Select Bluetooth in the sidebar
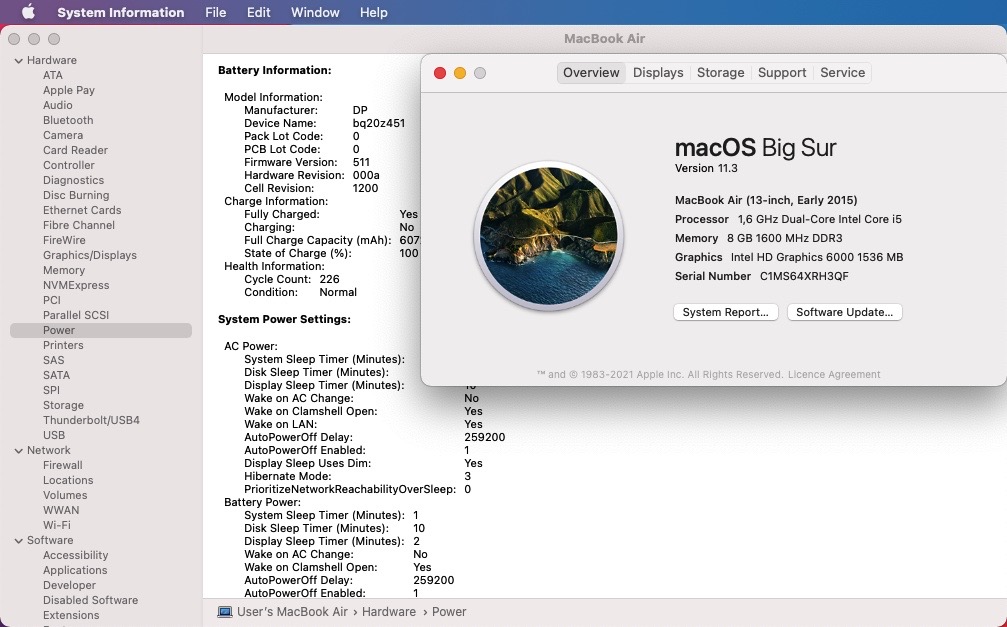The height and width of the screenshot is (627, 1007). 68,120
